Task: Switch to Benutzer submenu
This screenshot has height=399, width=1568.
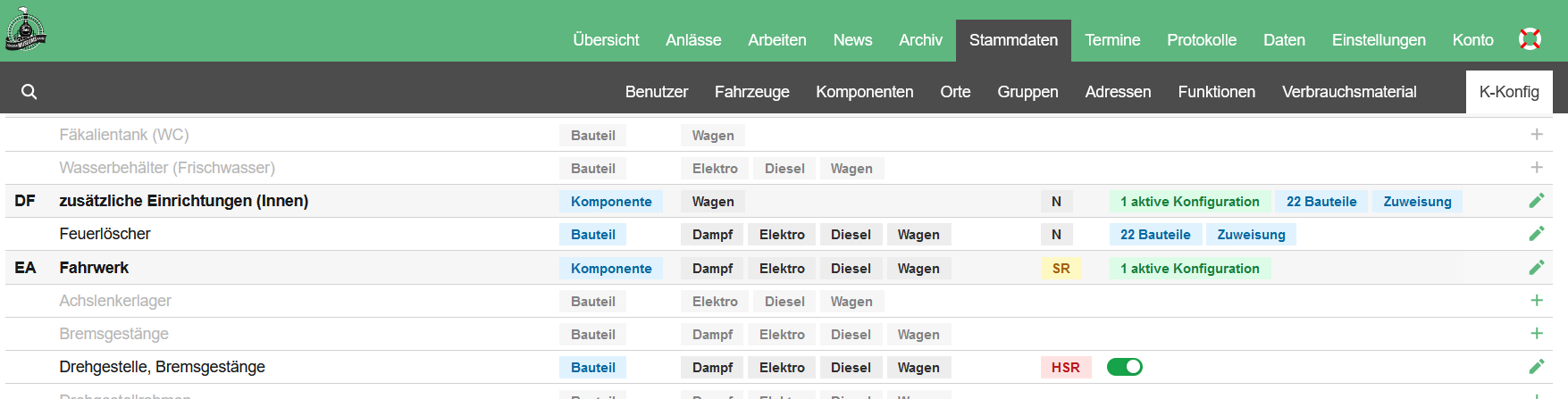Action: tap(657, 92)
